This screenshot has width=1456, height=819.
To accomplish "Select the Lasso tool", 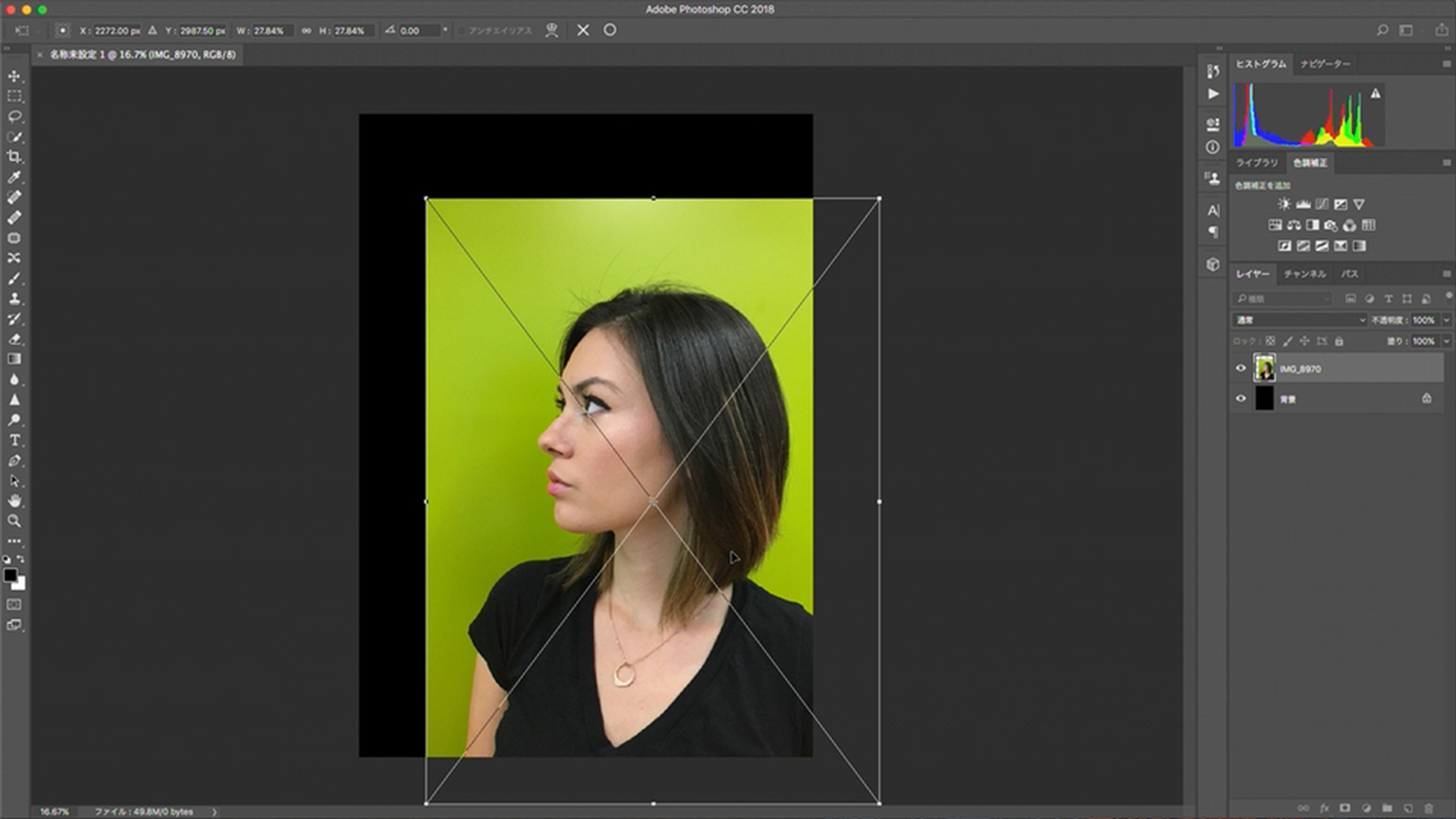I will (14, 117).
